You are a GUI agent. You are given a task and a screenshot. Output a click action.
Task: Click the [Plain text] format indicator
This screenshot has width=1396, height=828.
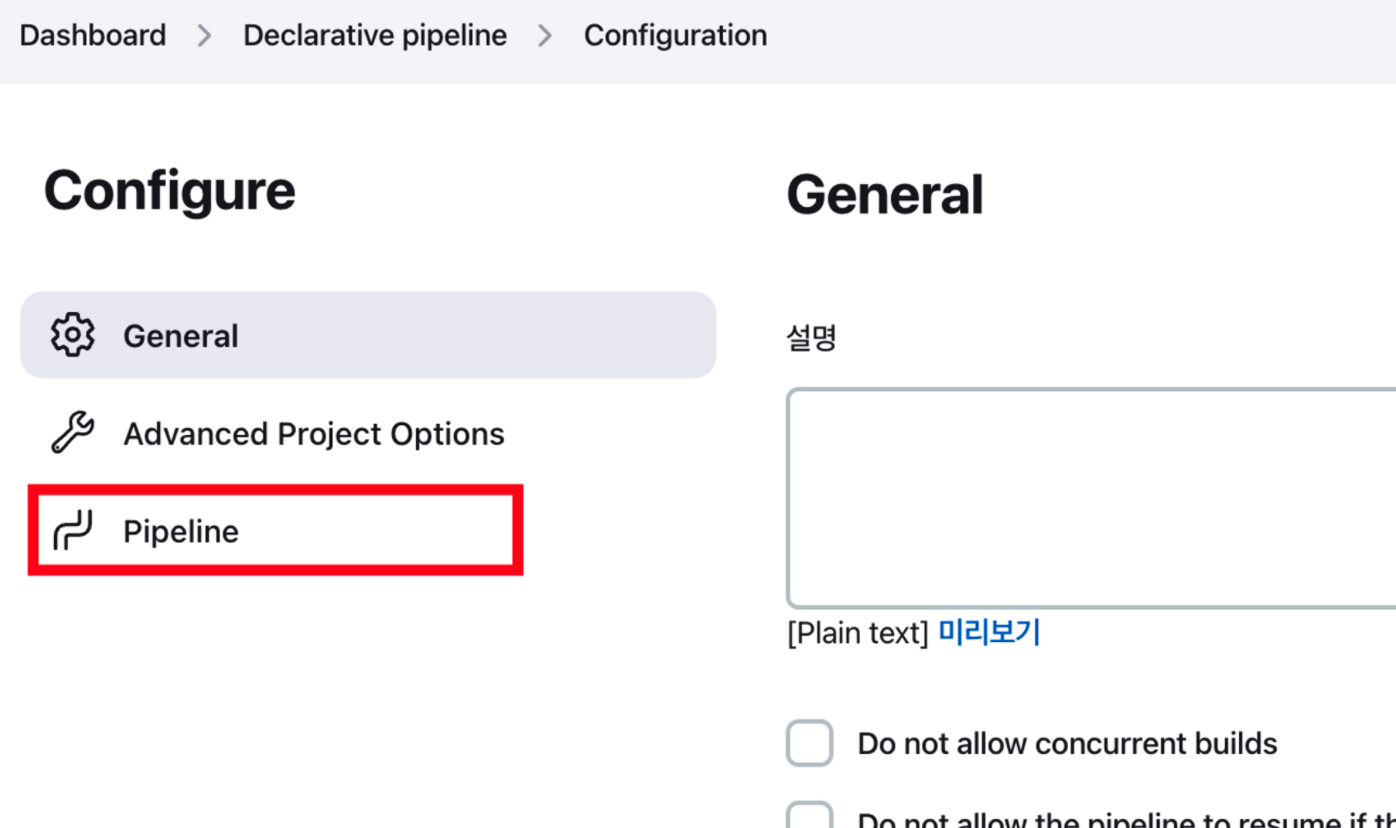pos(858,633)
